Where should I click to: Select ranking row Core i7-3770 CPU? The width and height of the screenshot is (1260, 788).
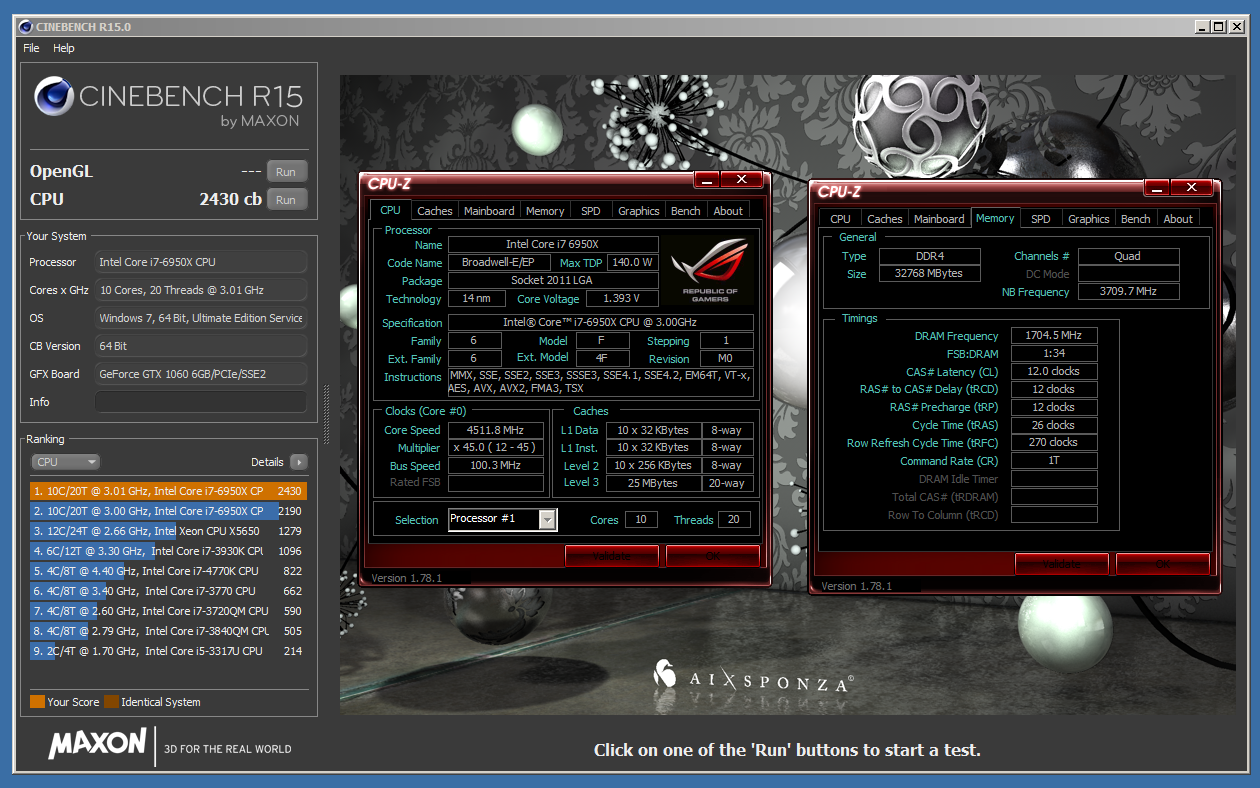pos(168,591)
